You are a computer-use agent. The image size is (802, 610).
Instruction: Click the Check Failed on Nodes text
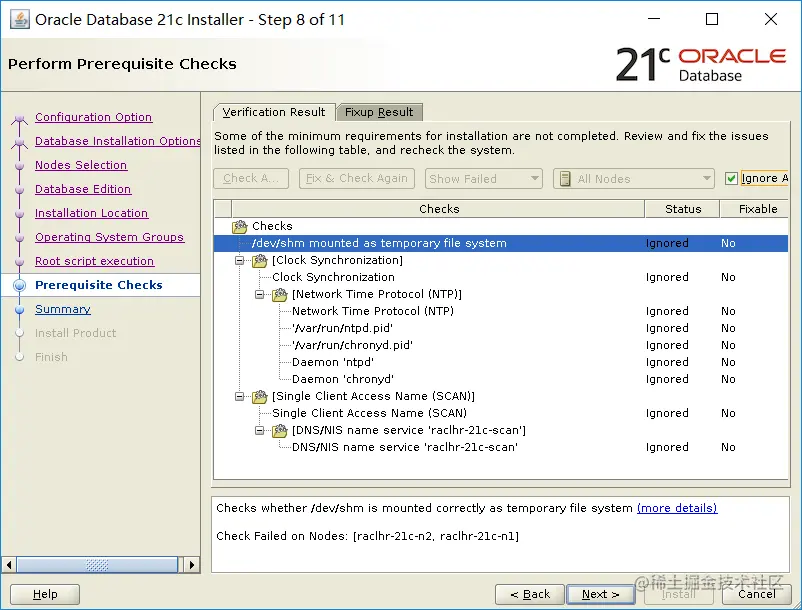pyautogui.click(x=367, y=536)
